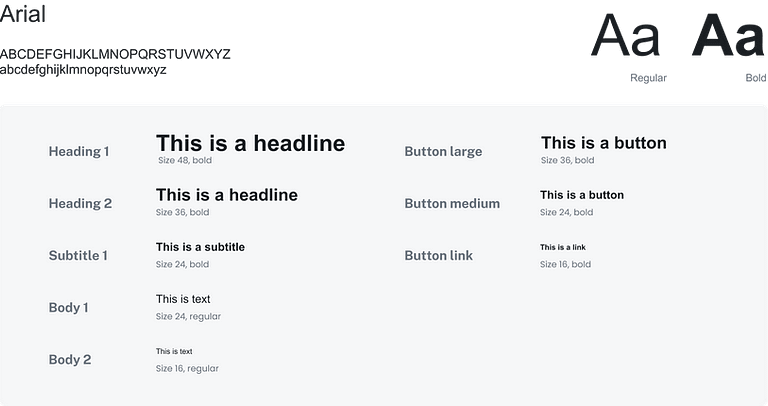Click the Arial font title
768x406 pixels.
[24, 14]
